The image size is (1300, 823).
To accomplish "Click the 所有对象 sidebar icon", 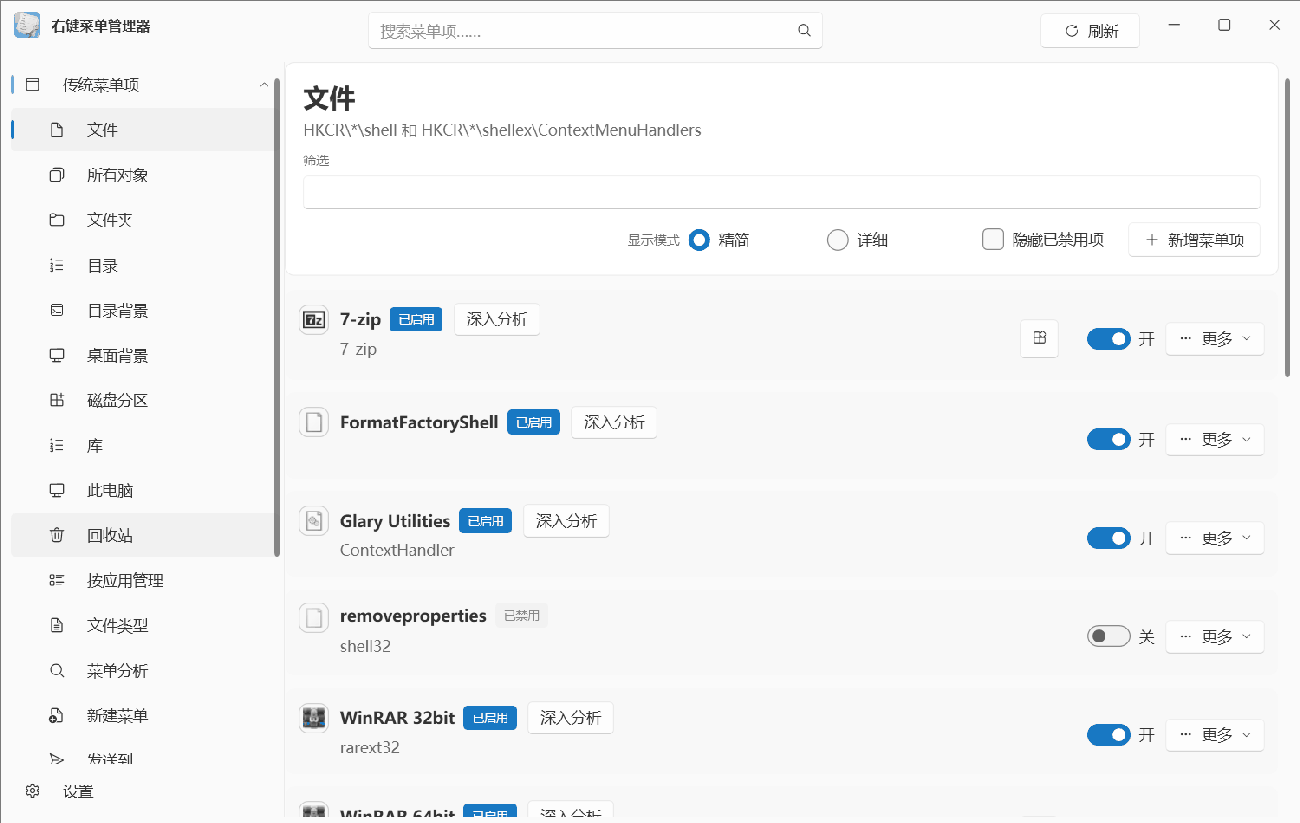I will tap(57, 175).
